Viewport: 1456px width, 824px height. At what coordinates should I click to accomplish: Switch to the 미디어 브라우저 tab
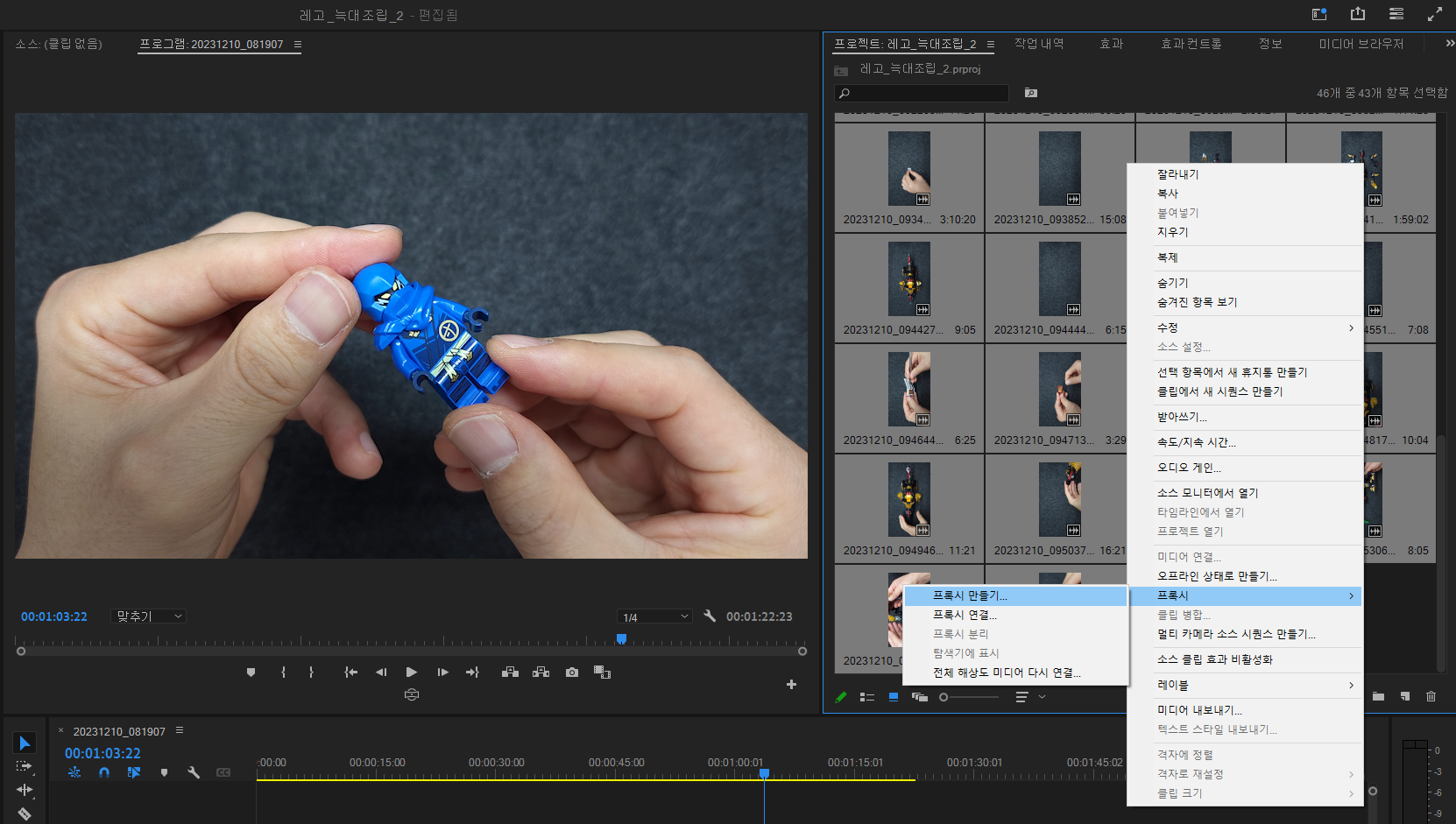click(1361, 44)
